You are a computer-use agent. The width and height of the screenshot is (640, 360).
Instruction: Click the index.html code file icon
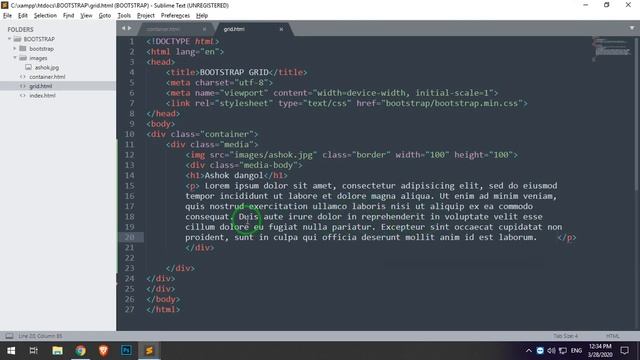pyautogui.click(x=22, y=96)
